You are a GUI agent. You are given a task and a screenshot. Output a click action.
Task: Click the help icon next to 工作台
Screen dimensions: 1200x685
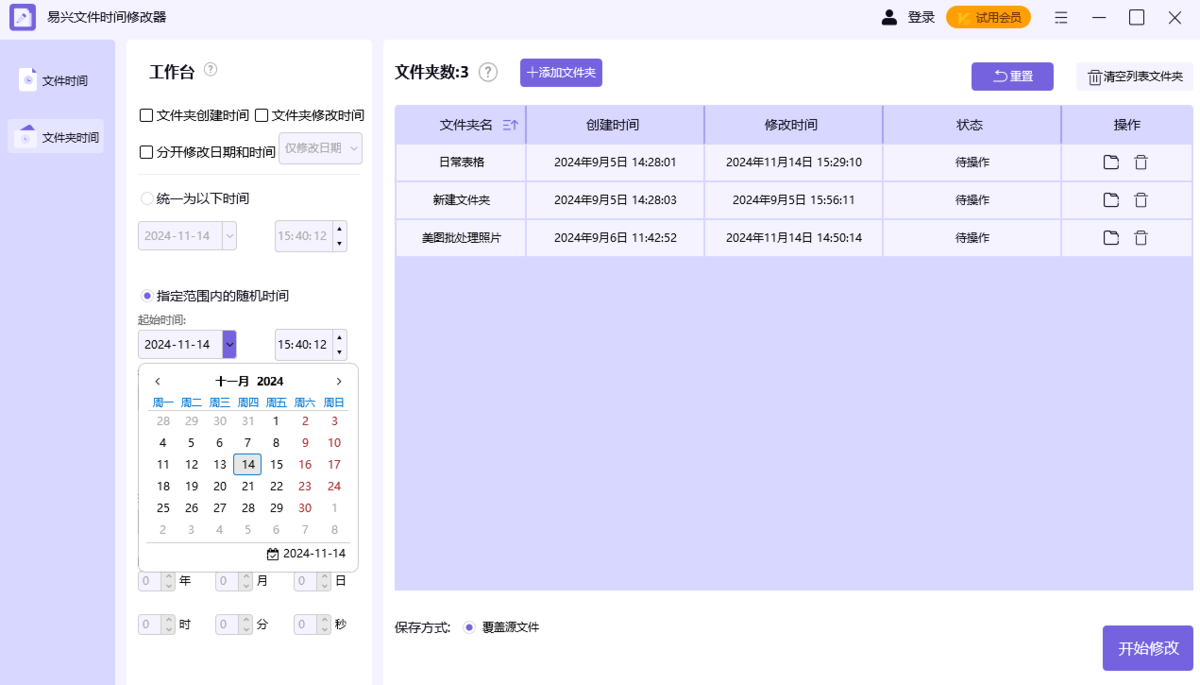[x=210, y=70]
